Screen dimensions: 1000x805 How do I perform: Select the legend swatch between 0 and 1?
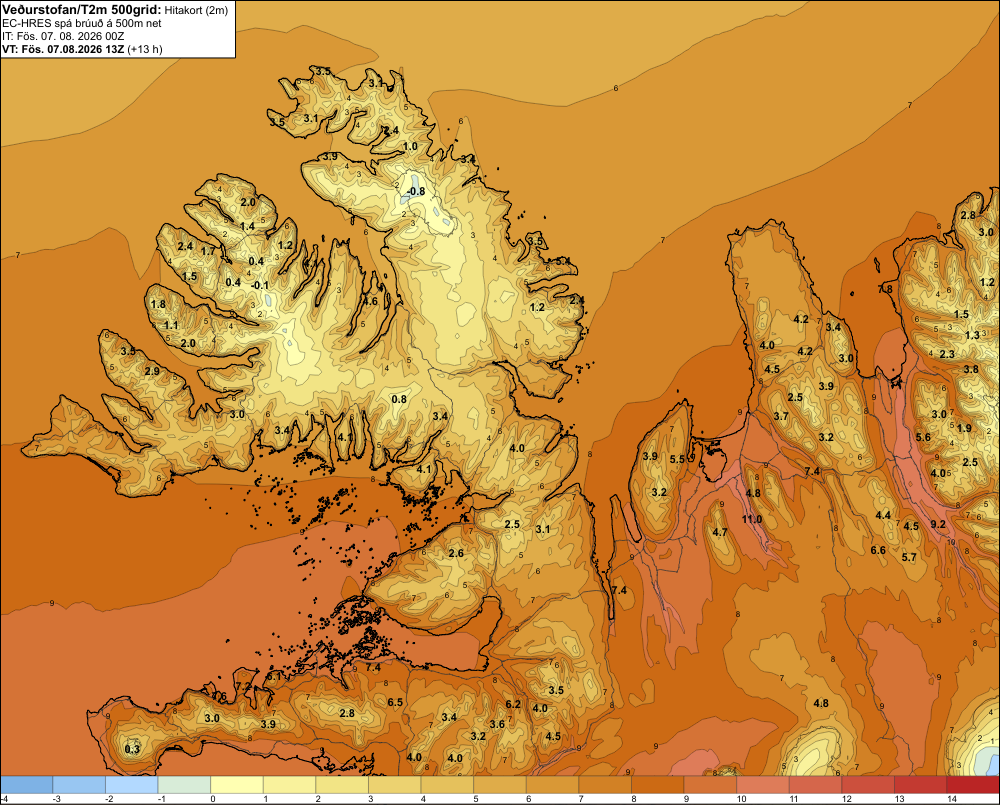point(237,785)
